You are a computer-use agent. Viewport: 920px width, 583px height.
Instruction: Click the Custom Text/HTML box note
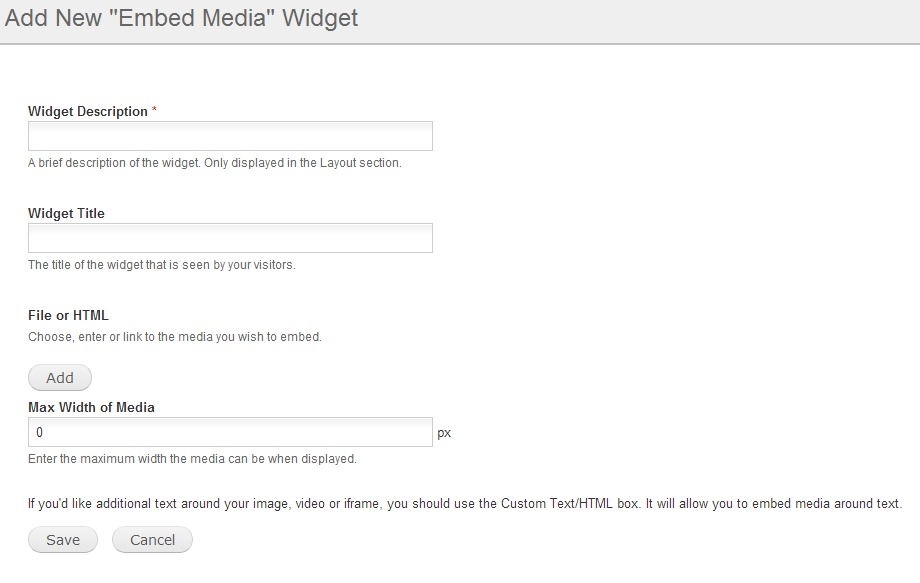[x=465, y=504]
